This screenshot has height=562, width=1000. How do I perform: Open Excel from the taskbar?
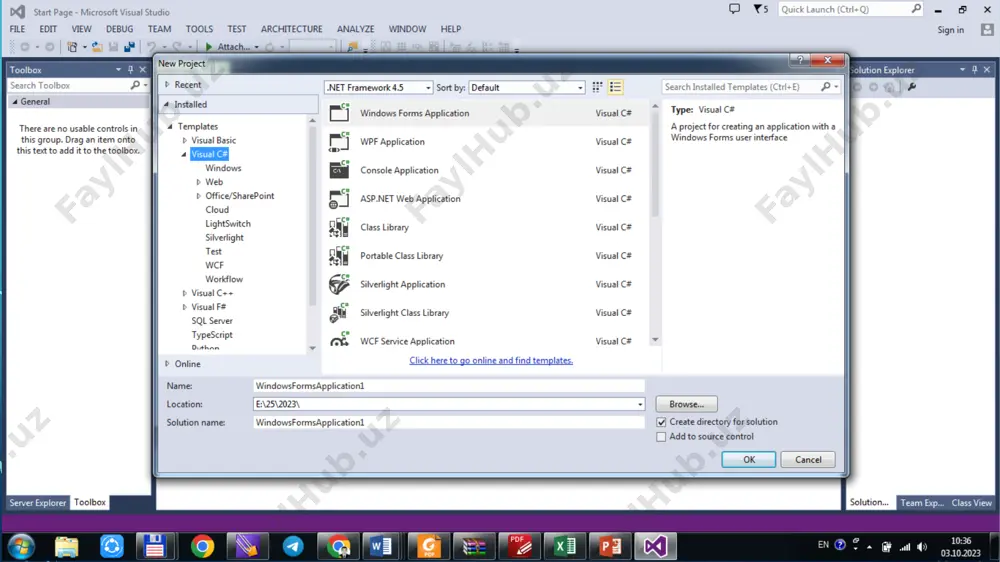(x=565, y=547)
